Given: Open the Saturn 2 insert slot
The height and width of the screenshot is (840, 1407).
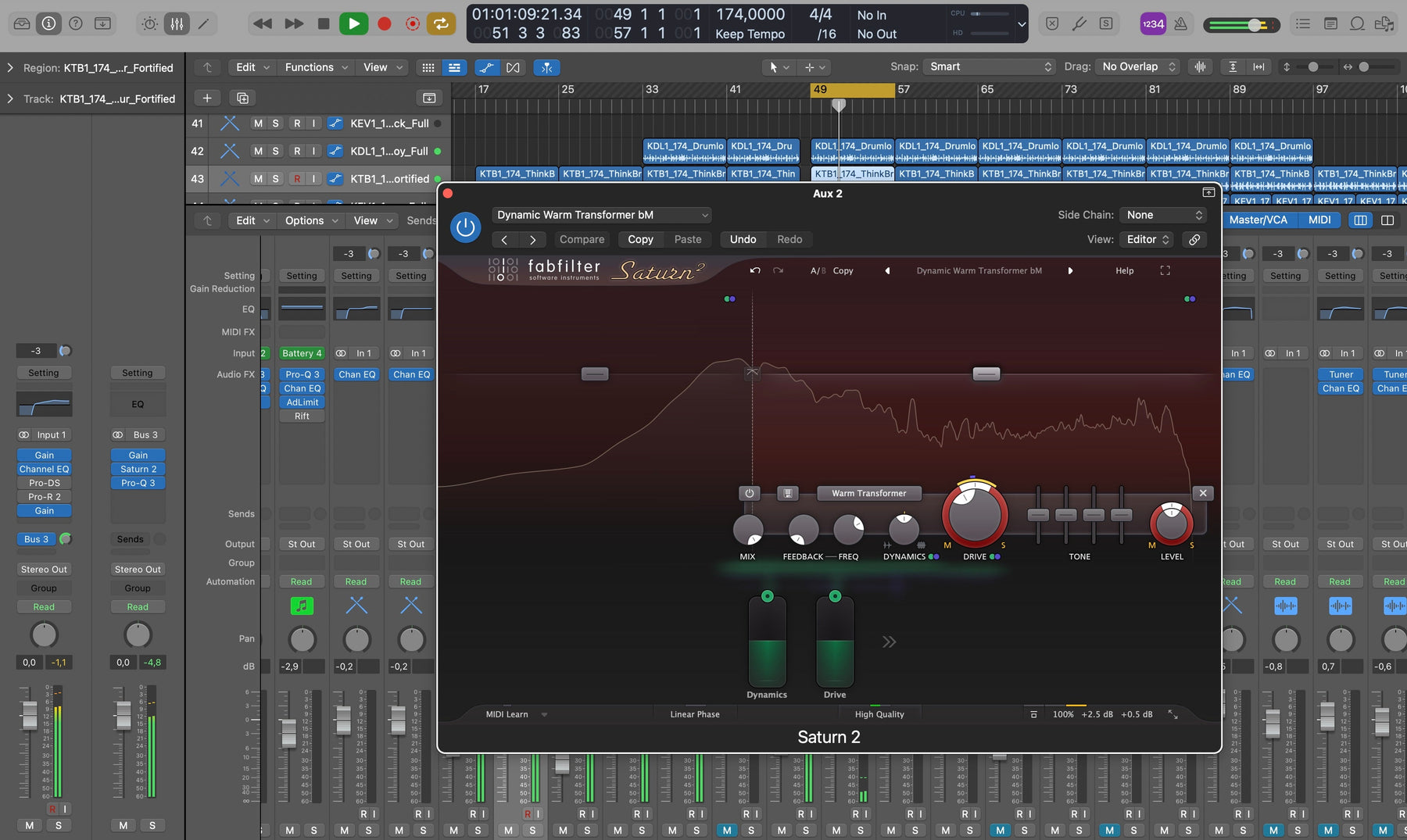Looking at the screenshot, I should point(138,469).
